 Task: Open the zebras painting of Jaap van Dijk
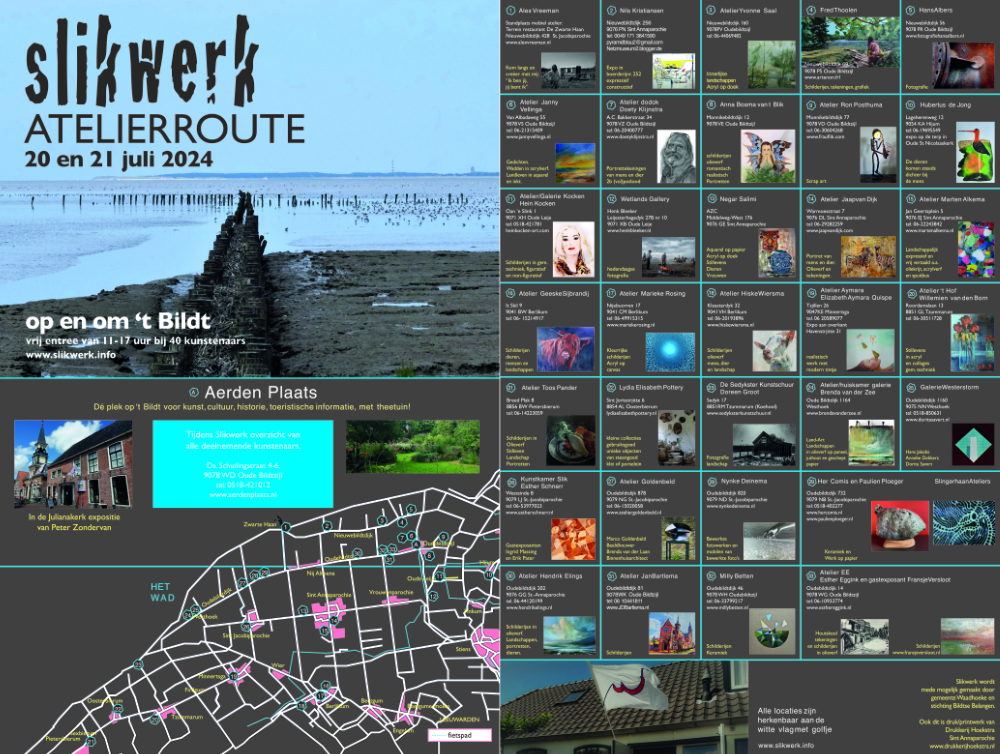pyautogui.click(x=868, y=257)
